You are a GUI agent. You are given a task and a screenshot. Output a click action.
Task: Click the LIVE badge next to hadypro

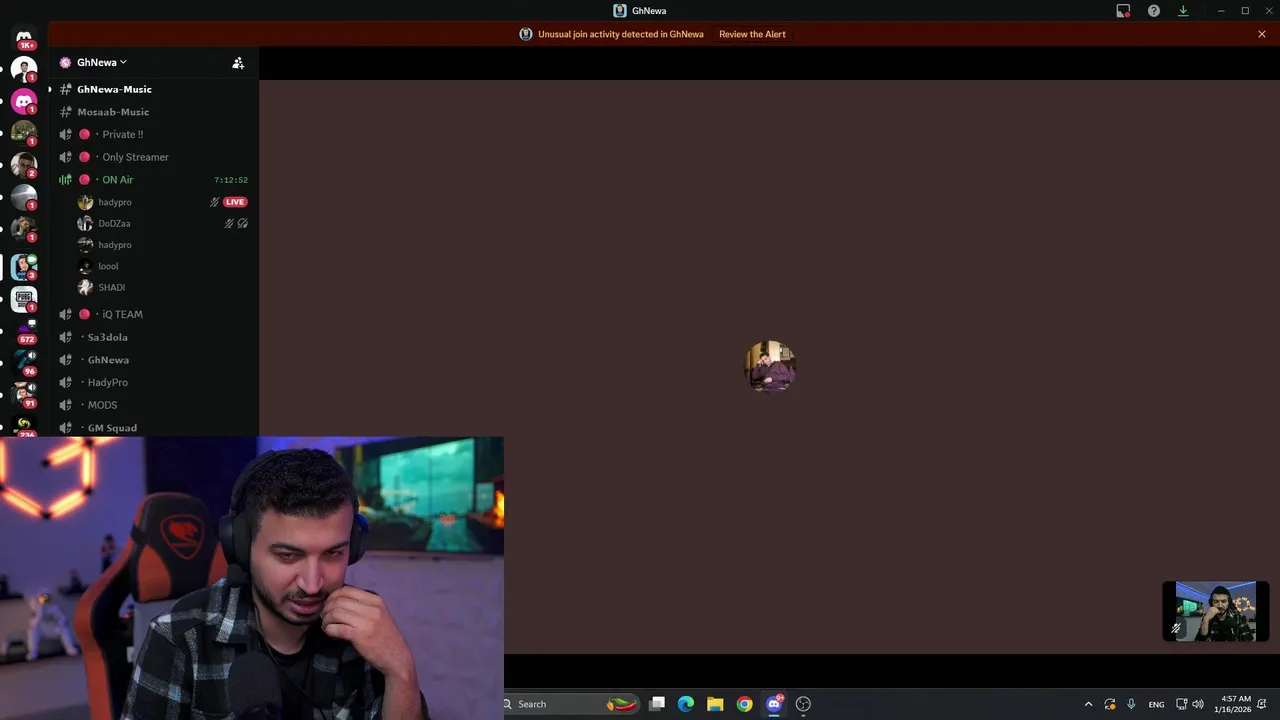235,202
